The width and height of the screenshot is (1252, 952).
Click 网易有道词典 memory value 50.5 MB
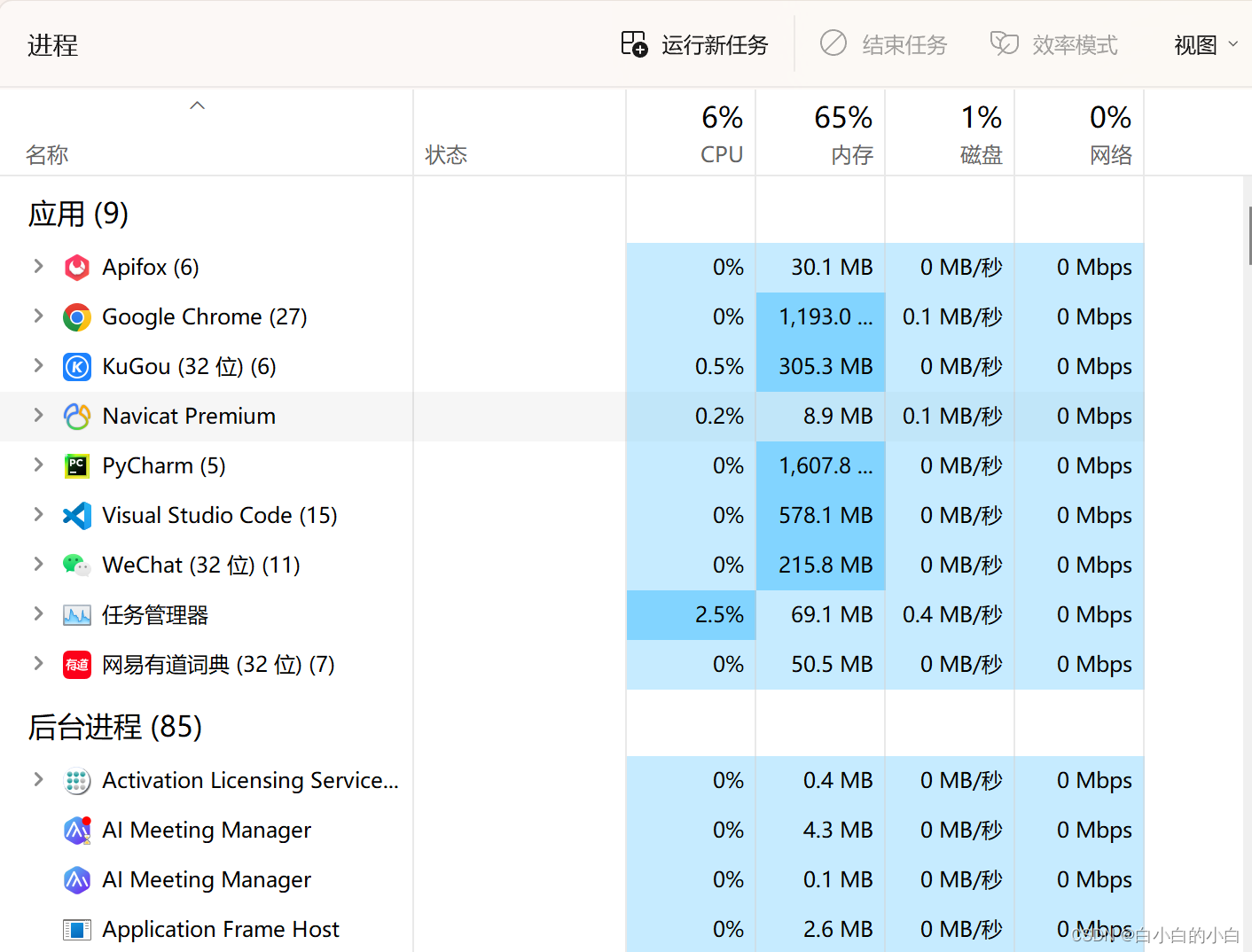pyautogui.click(x=832, y=665)
